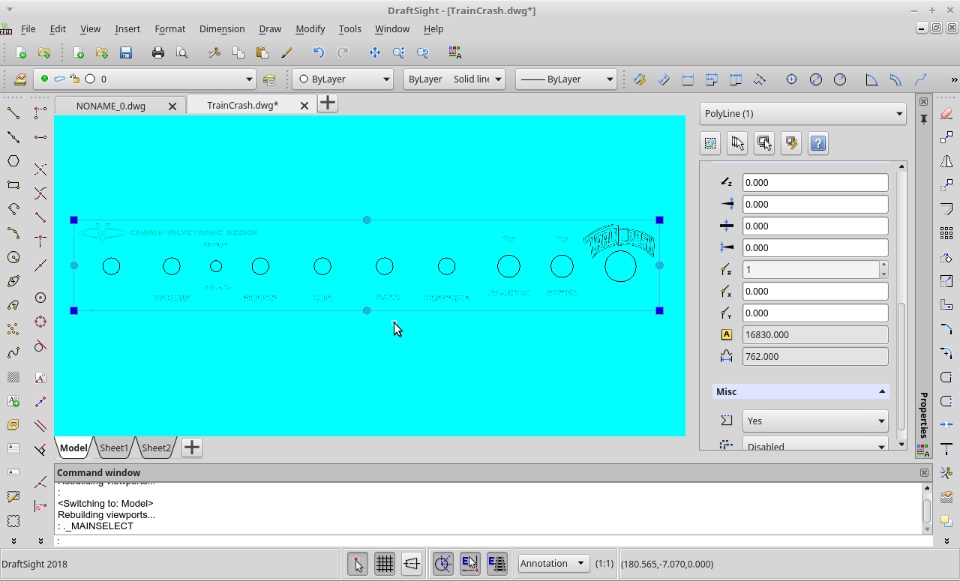Select the Hatch fill tool
Viewport: 960px width, 581px height.
[13, 377]
